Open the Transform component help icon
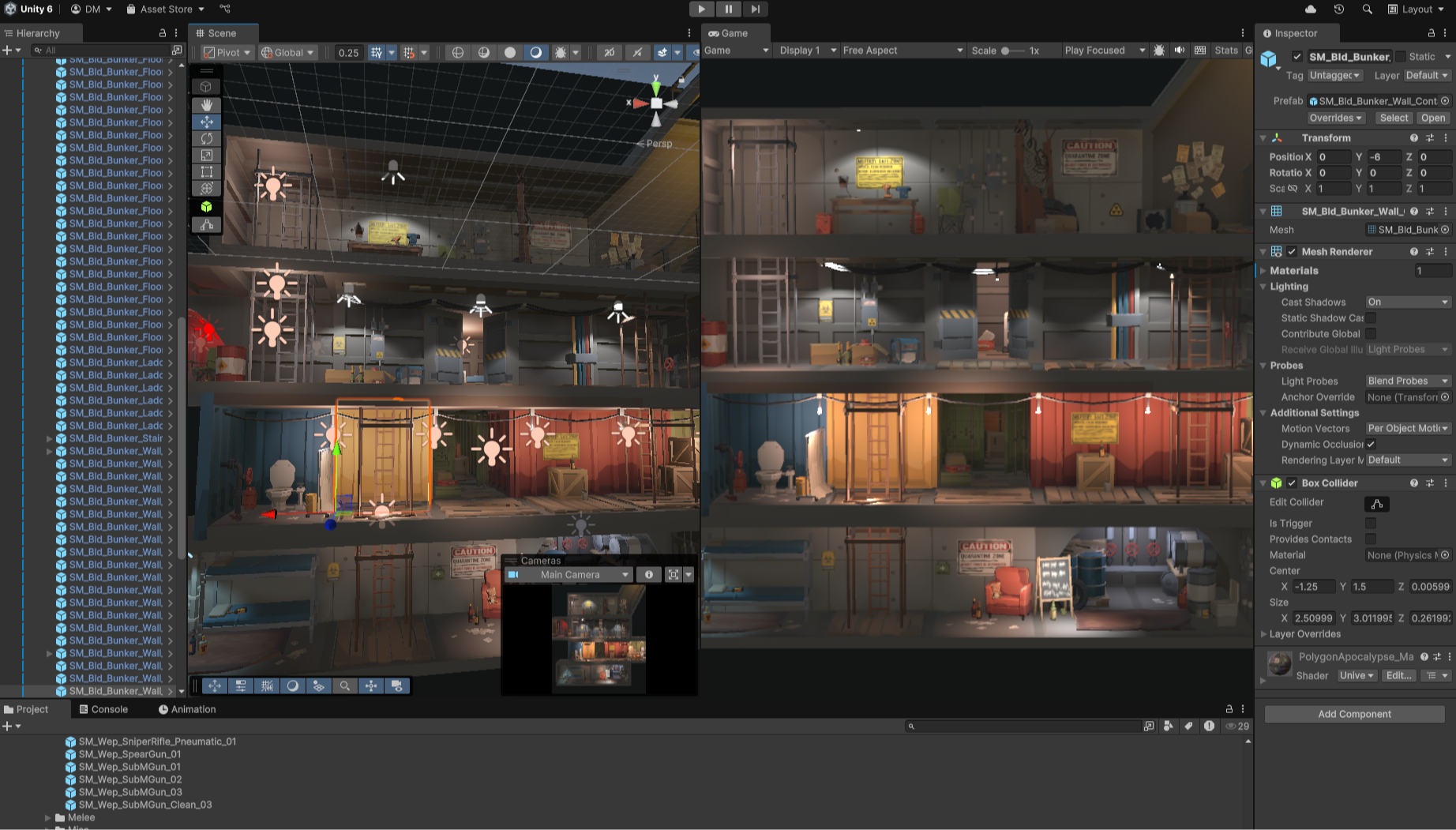Image resolution: width=1456 pixels, height=830 pixels. click(1414, 137)
